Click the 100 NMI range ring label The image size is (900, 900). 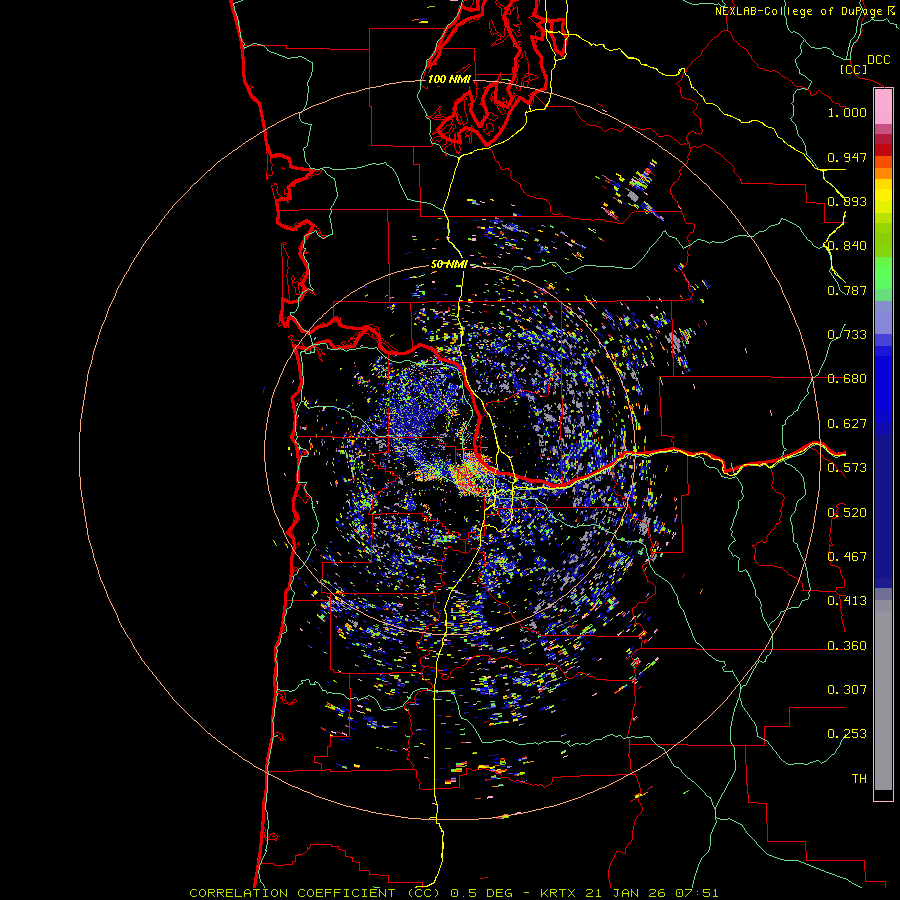pos(449,79)
